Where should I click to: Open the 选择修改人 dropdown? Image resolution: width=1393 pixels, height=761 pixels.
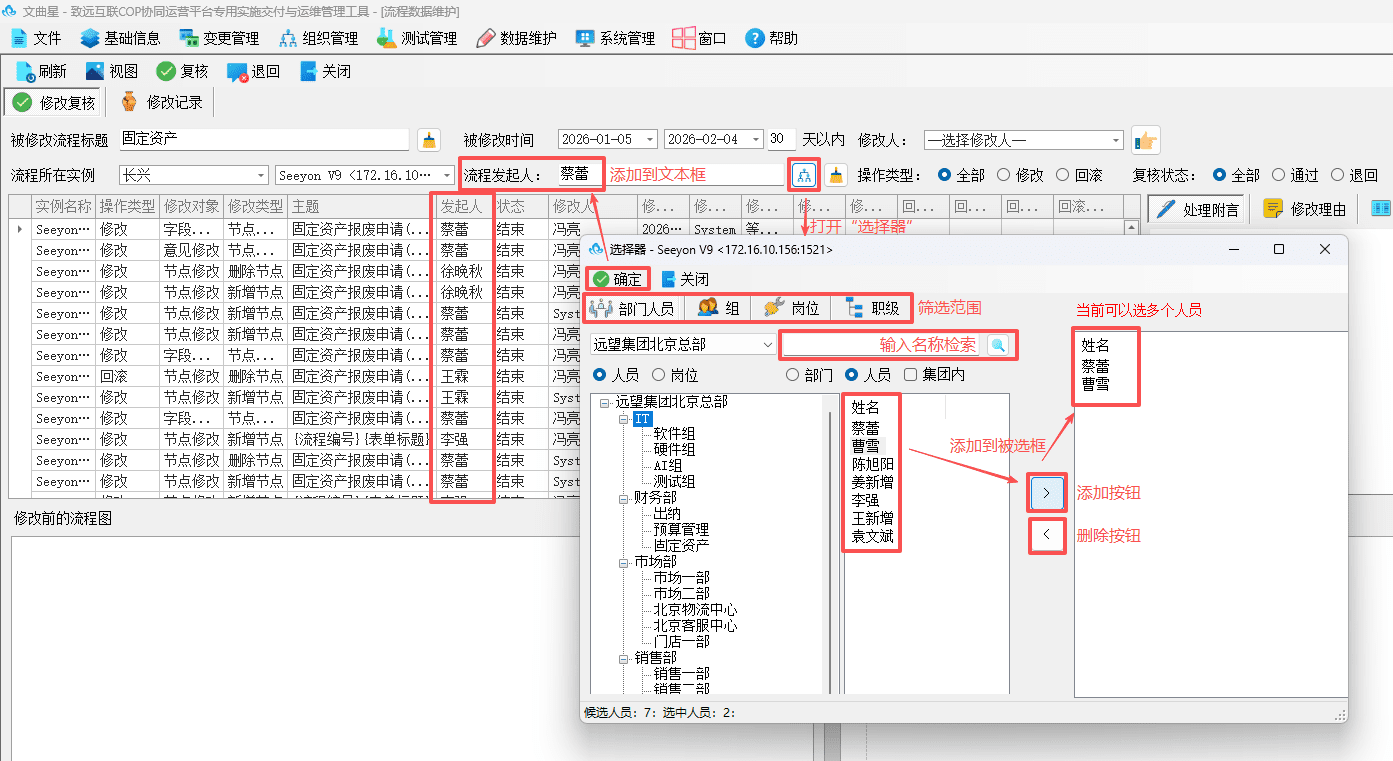[x=1023, y=140]
